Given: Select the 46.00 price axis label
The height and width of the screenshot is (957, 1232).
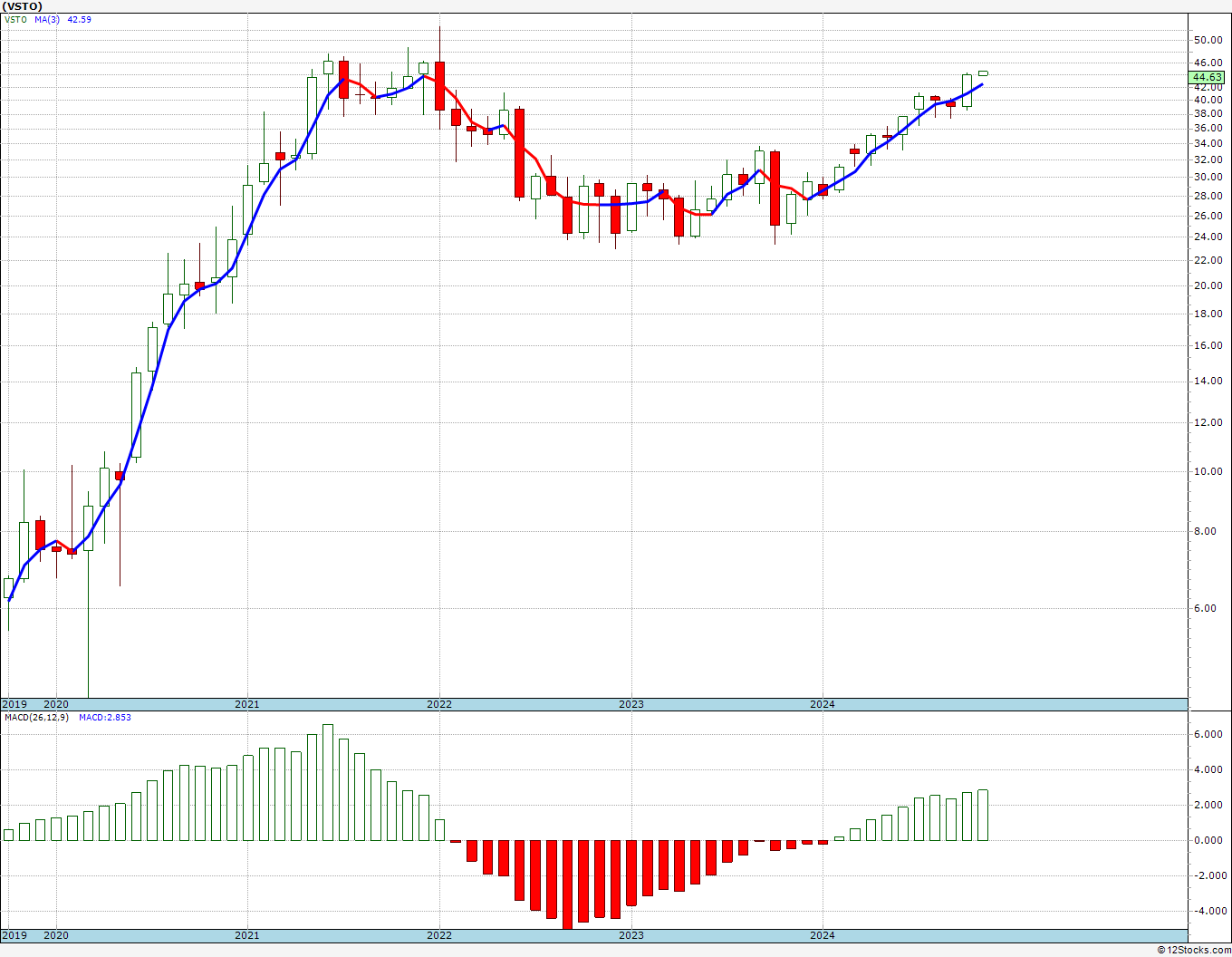Looking at the screenshot, I should click(1208, 63).
